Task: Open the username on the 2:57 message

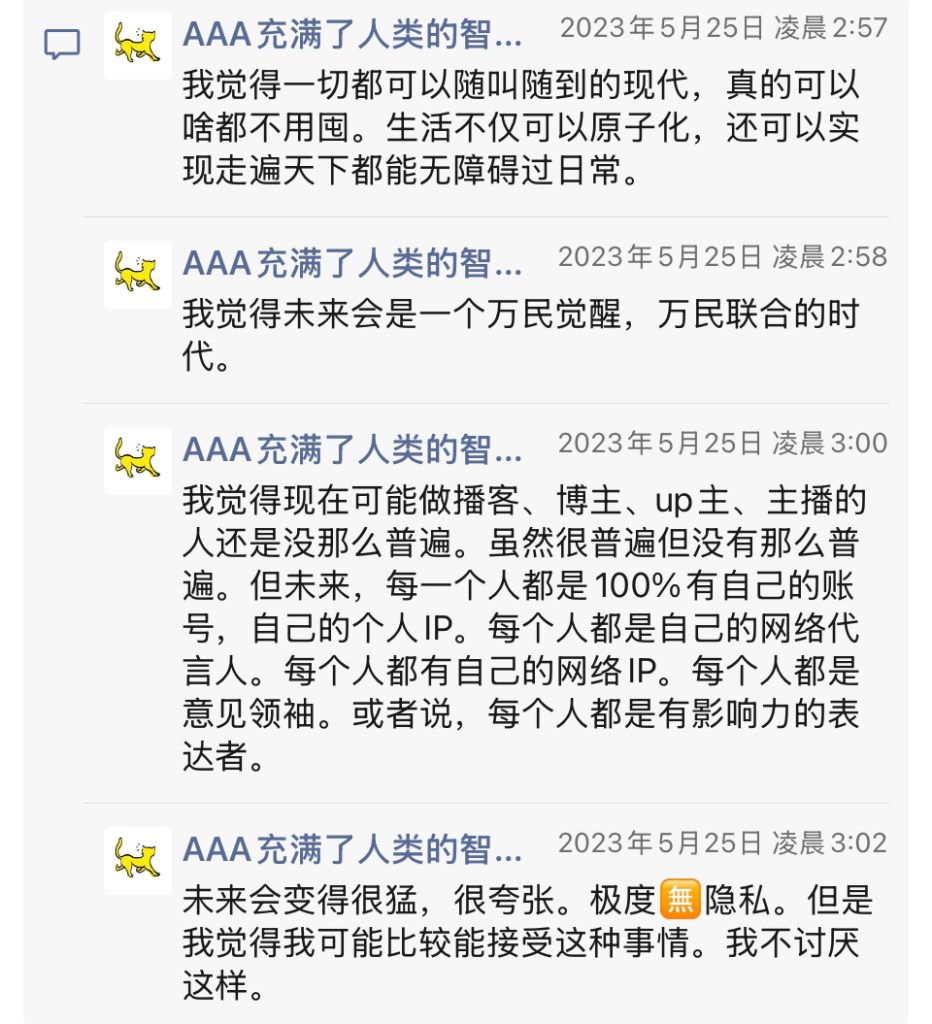Action: click(352, 38)
